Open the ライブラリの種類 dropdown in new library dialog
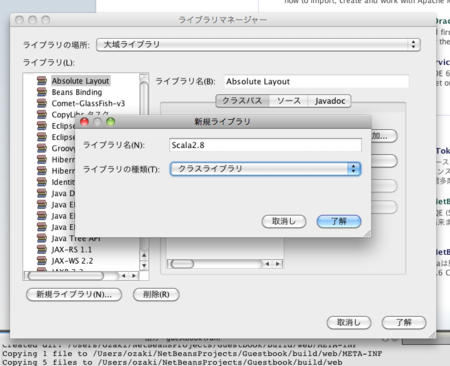Viewport: 450px width, 366px height. pos(265,169)
